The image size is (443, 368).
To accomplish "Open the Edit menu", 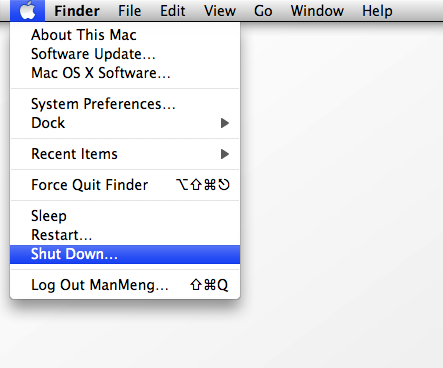I will coord(172,11).
